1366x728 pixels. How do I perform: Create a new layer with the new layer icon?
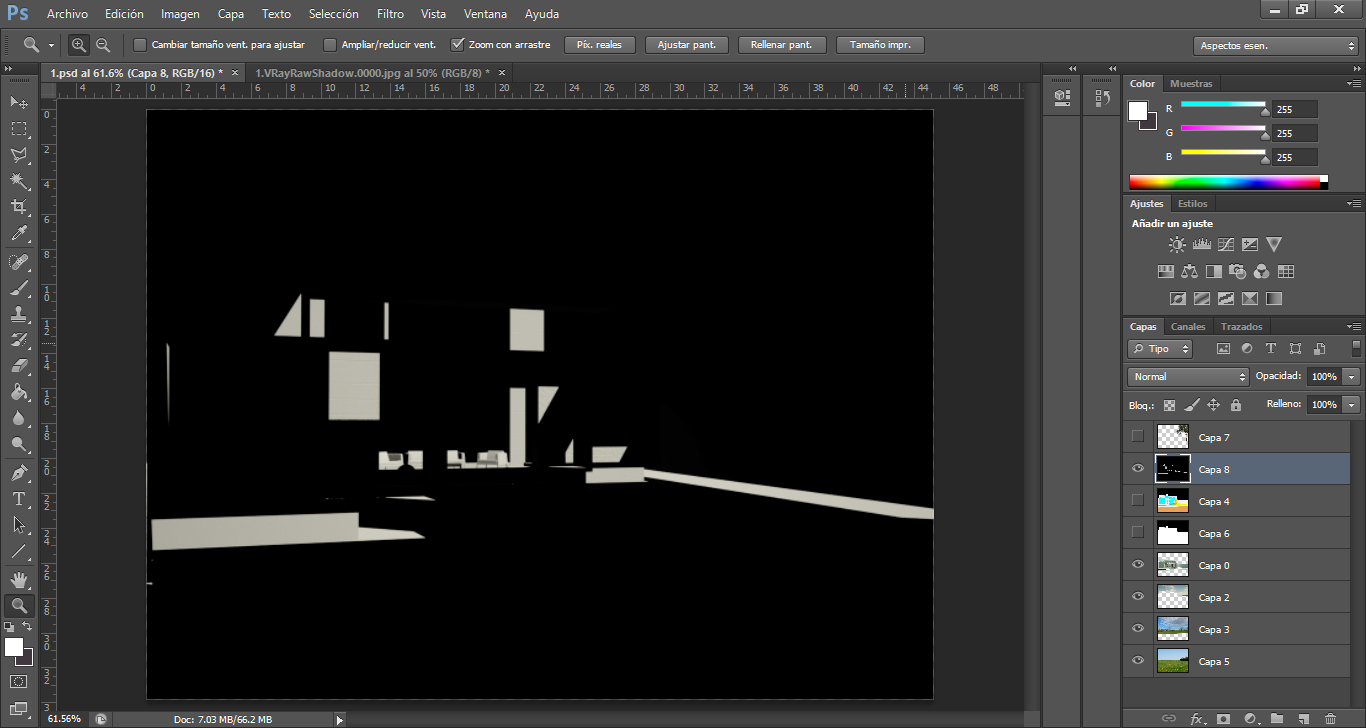(1303, 717)
